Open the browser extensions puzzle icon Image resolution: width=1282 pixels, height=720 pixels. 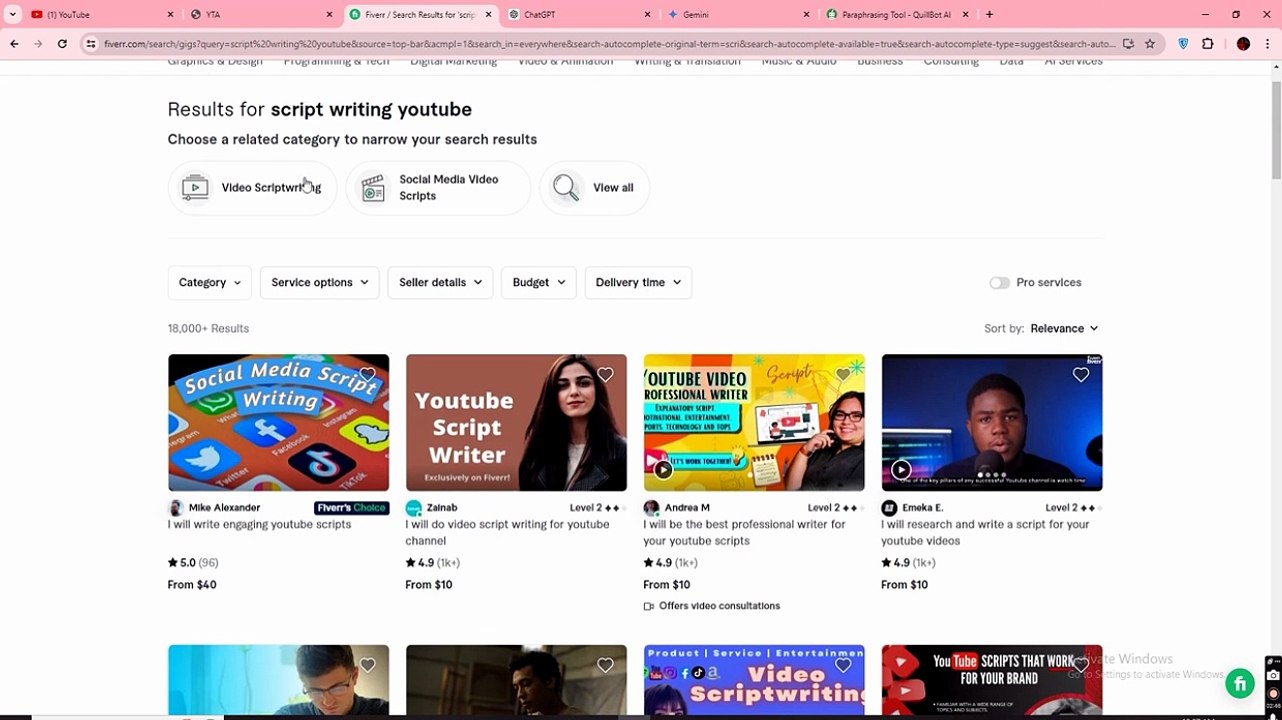coord(1208,44)
